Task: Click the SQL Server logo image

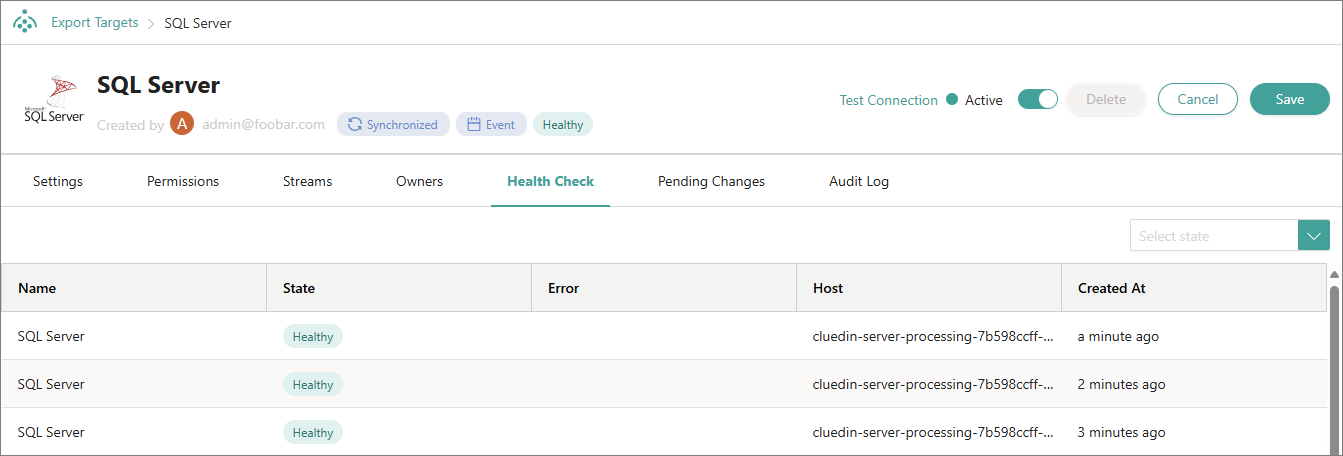Action: click(54, 100)
